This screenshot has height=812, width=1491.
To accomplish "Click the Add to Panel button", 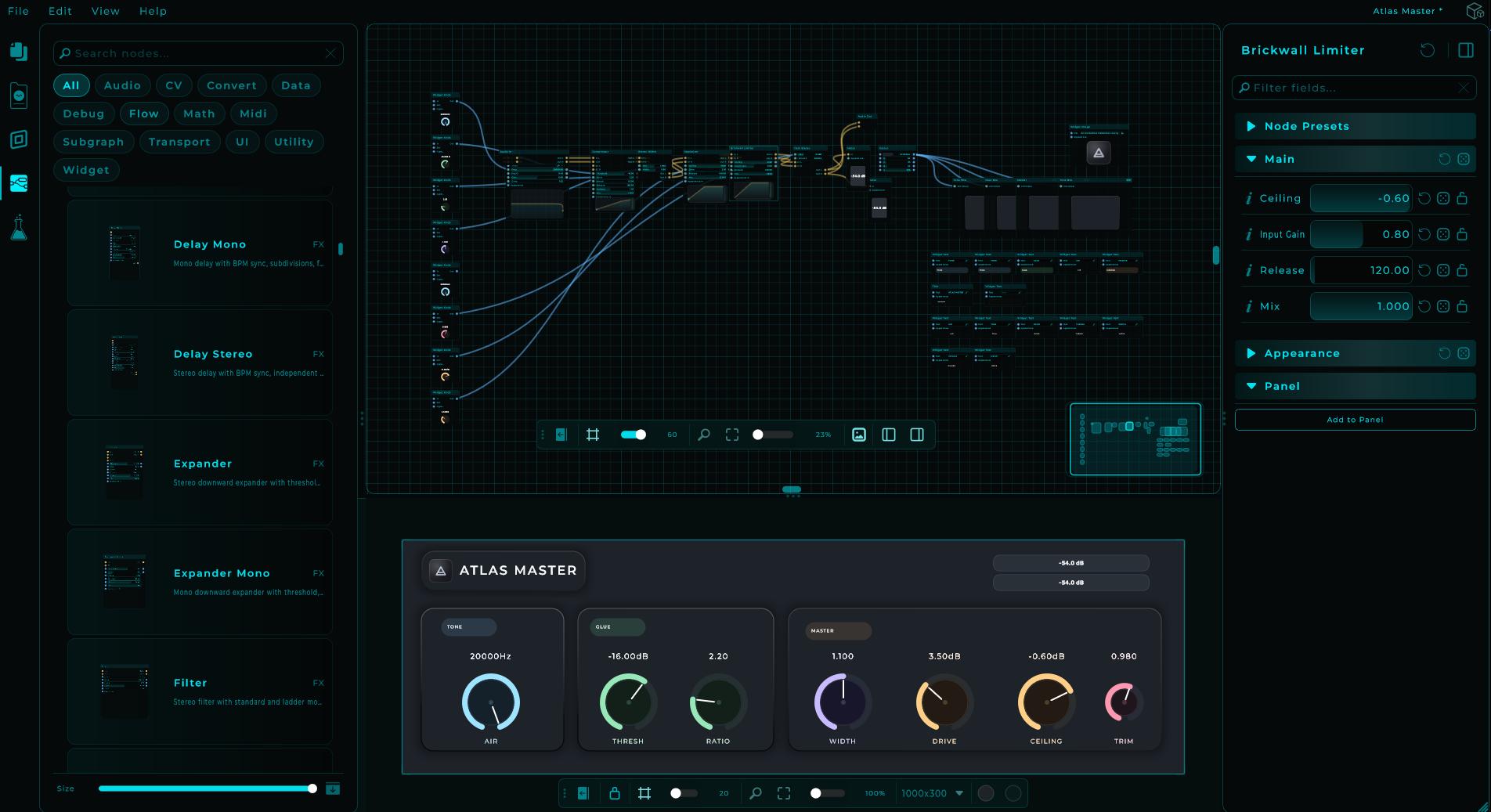I will [x=1356, y=420].
